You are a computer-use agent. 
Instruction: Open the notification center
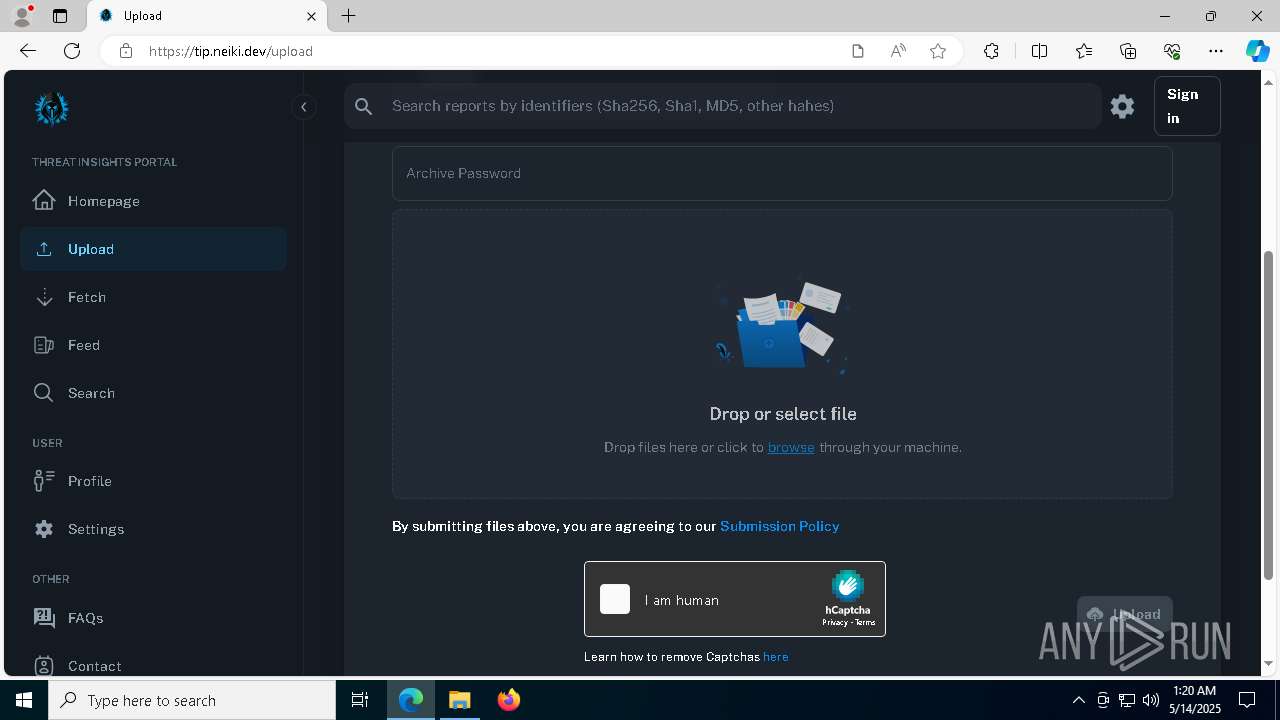click(x=1247, y=700)
